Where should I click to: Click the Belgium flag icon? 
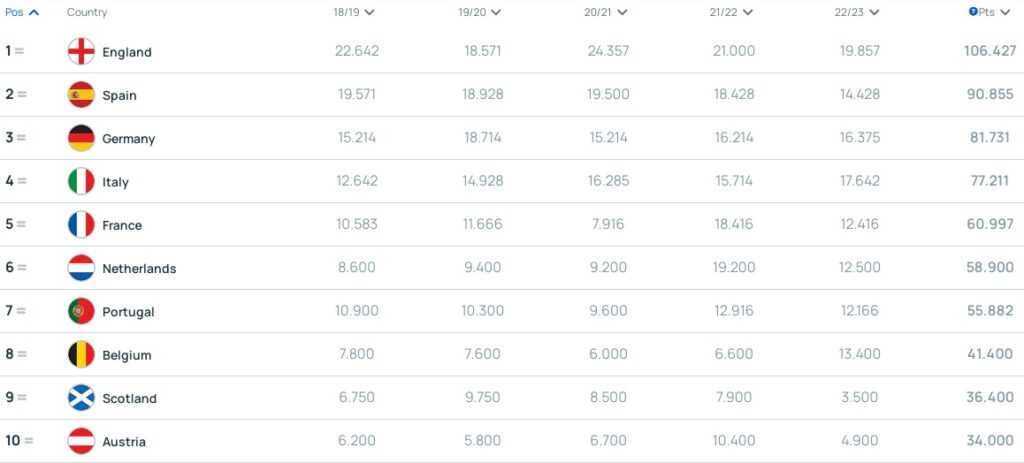click(x=81, y=355)
